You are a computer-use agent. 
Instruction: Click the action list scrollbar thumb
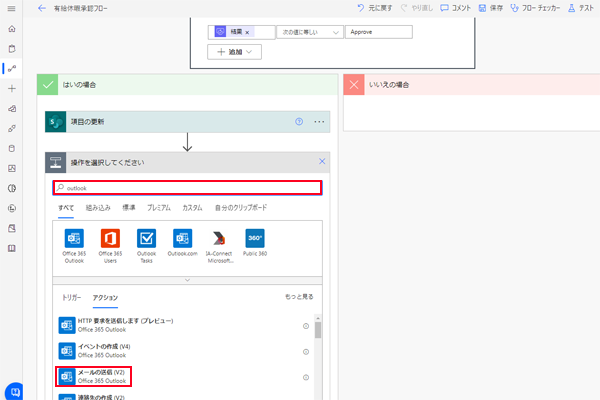(x=318, y=330)
